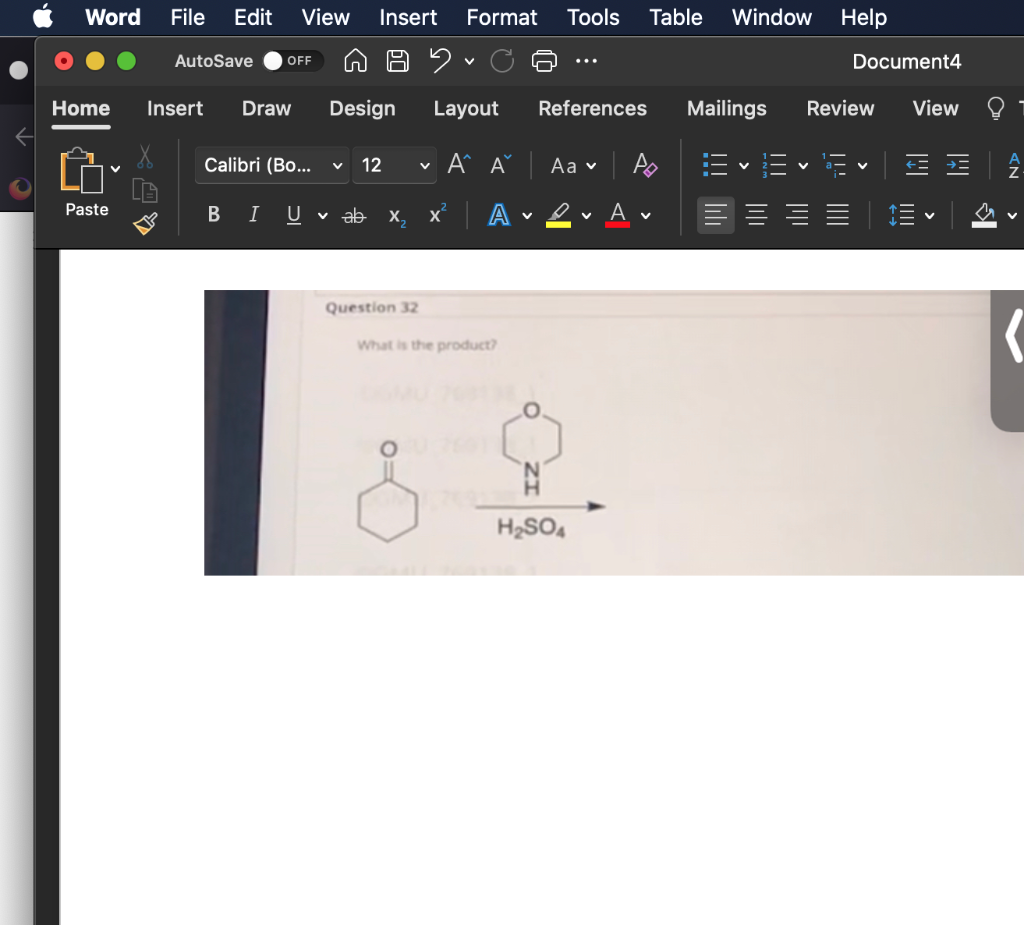Image resolution: width=1024 pixels, height=925 pixels.
Task: Open the Tools menu in menu bar
Action: pos(593,17)
